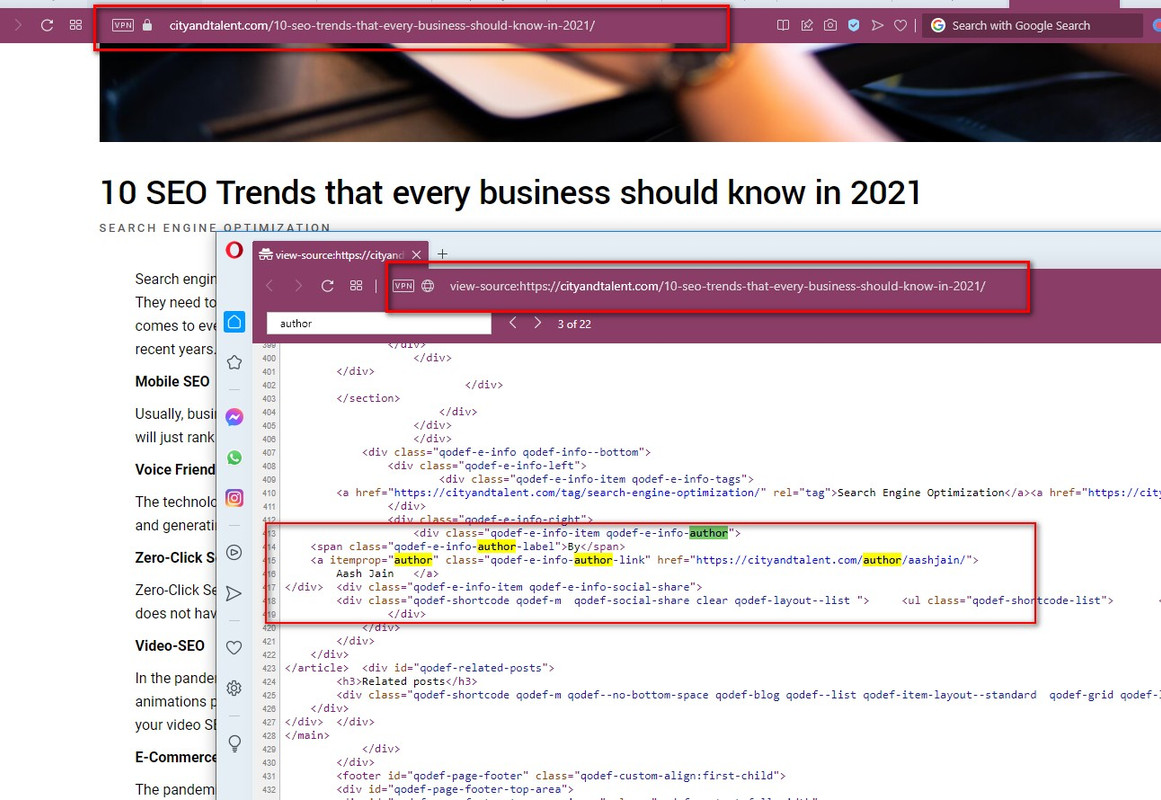Open Bookmarks star icon in the Opera sidebar
Screen dimensions: 1161x800
234,362
